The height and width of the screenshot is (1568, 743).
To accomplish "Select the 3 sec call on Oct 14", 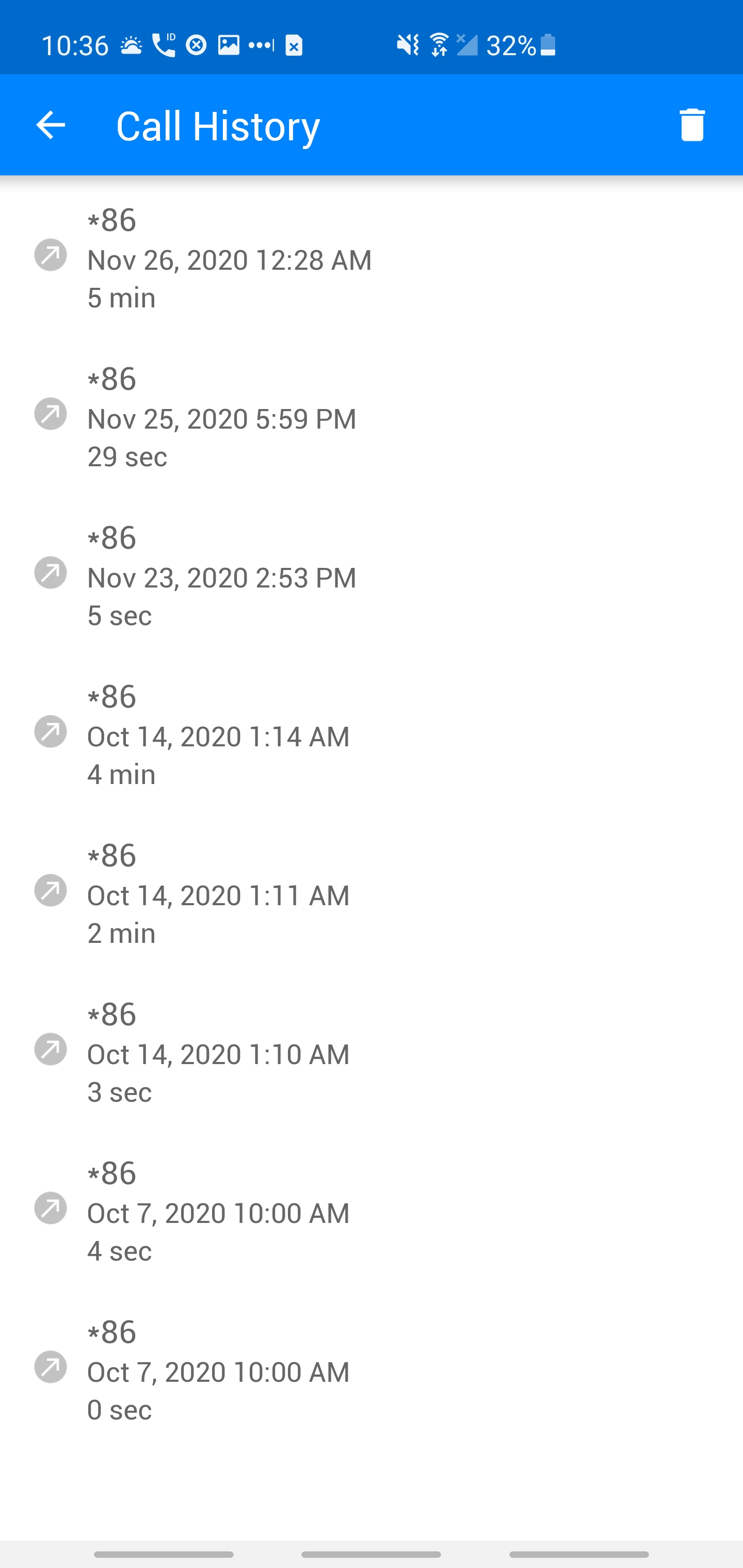I will pos(218,1054).
